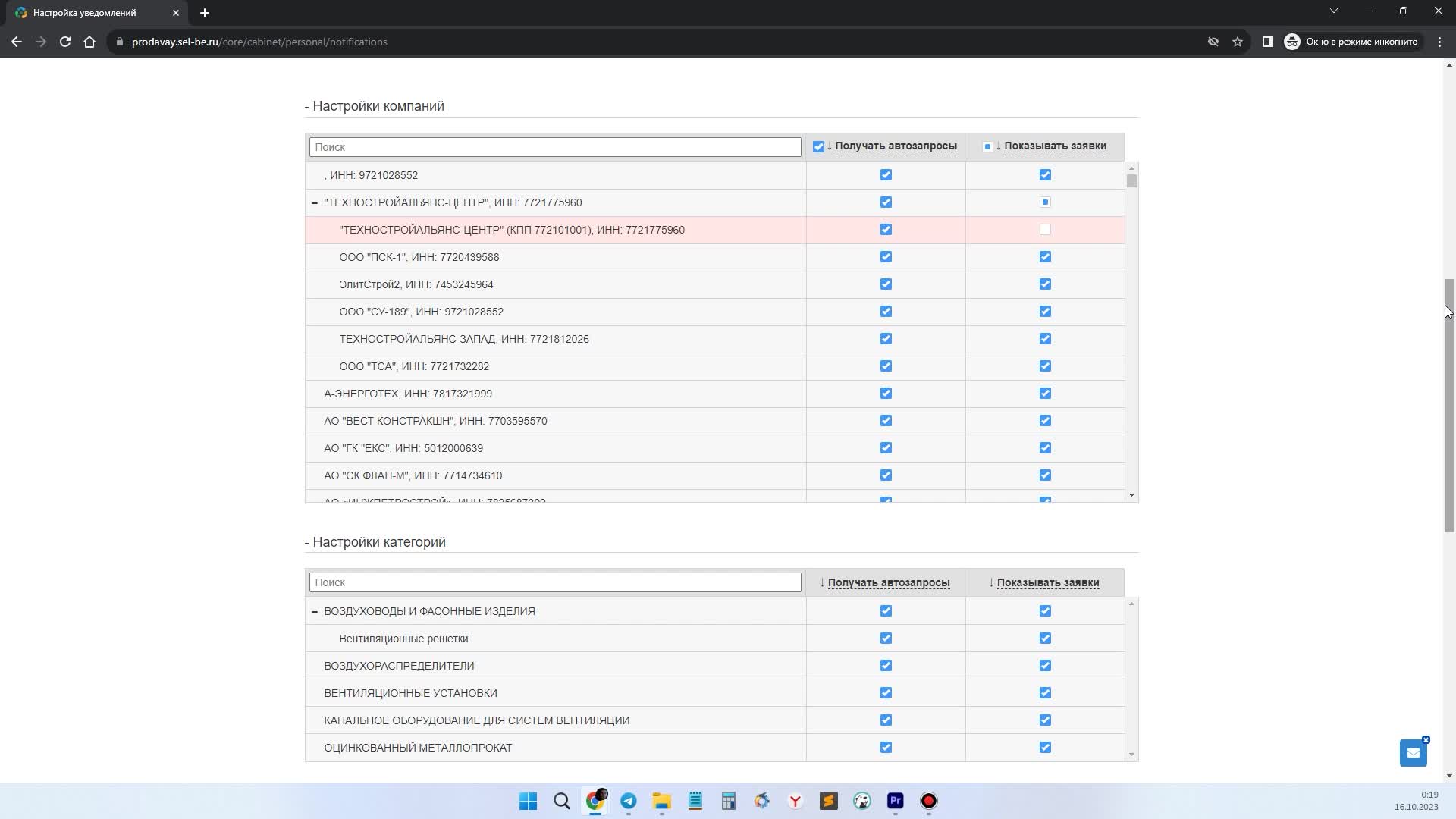Click the browser address bar URL
The height and width of the screenshot is (819, 1456).
point(259,42)
